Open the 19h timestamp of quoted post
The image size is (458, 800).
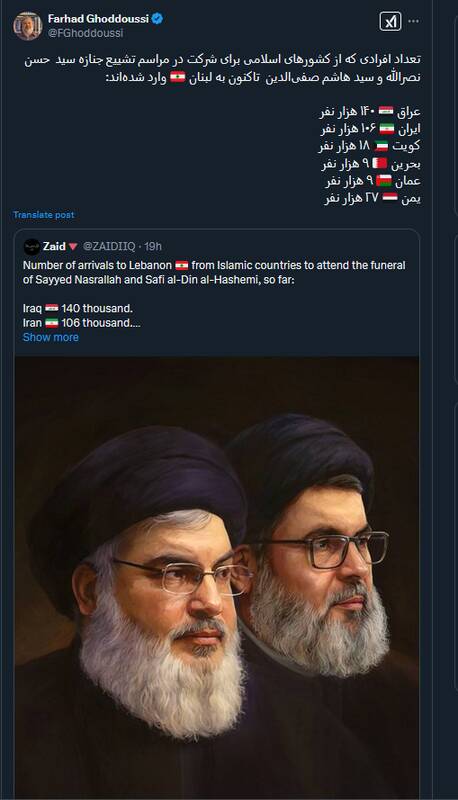pos(152,246)
